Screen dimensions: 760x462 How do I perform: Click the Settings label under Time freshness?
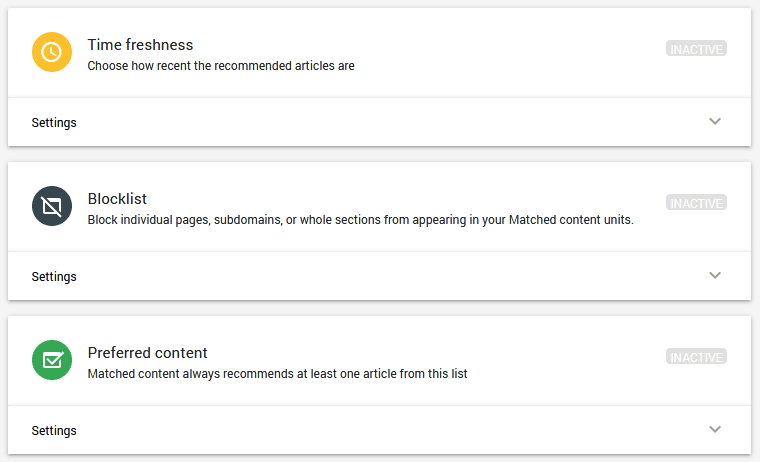pos(54,123)
